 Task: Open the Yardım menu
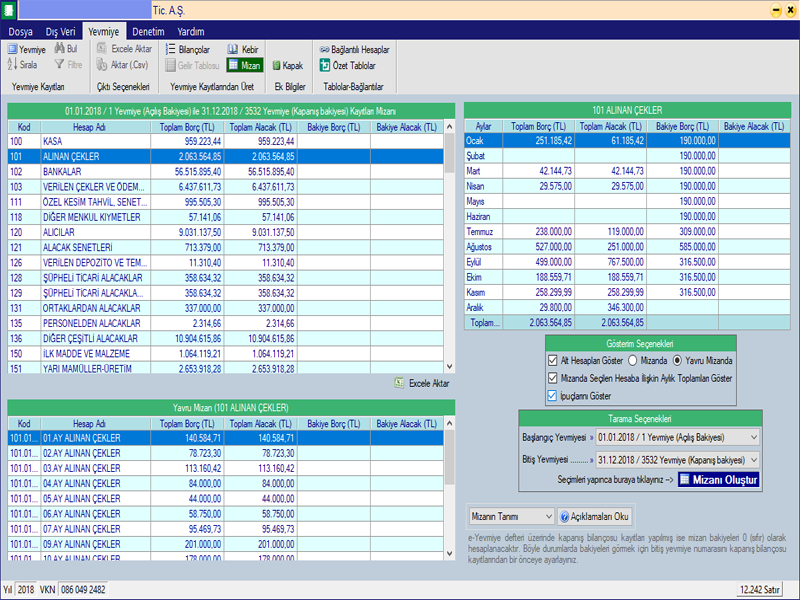[191, 32]
